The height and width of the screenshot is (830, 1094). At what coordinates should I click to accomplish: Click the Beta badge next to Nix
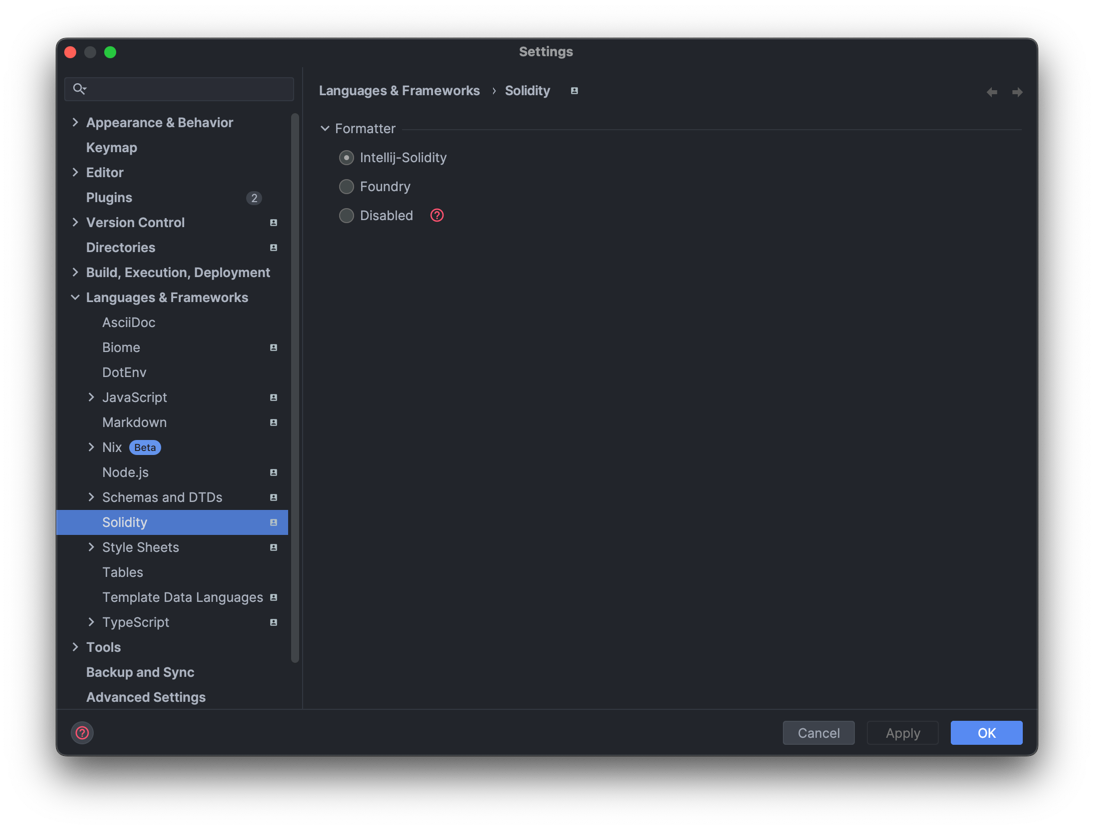tap(145, 448)
